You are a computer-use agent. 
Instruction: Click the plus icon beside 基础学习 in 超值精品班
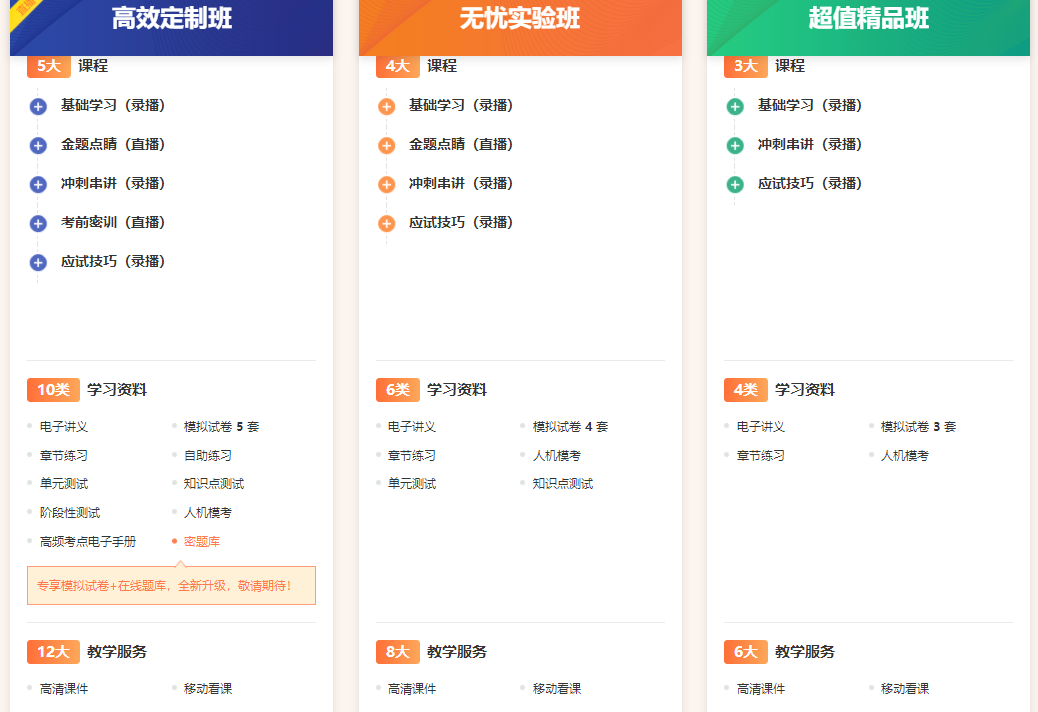pos(735,105)
